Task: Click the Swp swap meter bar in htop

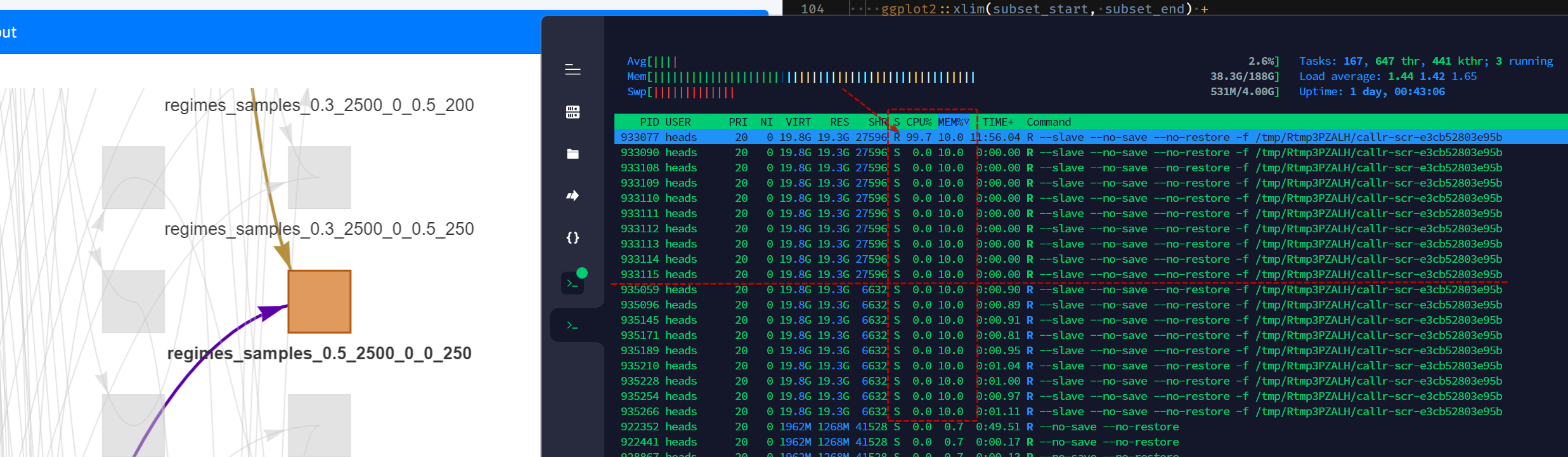Action: pos(953,92)
